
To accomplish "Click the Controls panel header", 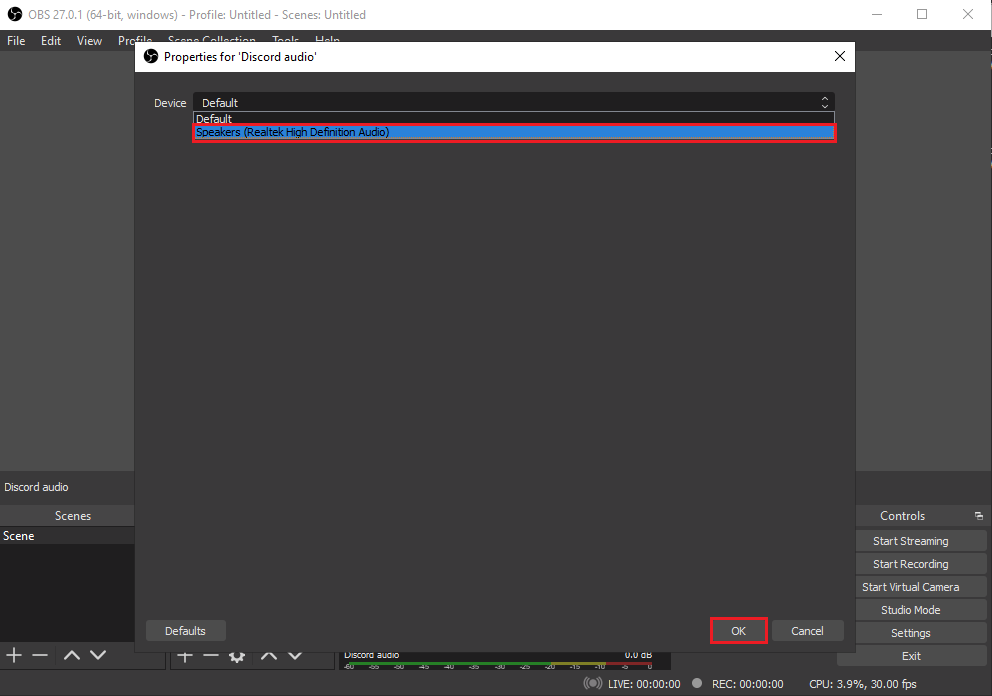I will coord(902,516).
